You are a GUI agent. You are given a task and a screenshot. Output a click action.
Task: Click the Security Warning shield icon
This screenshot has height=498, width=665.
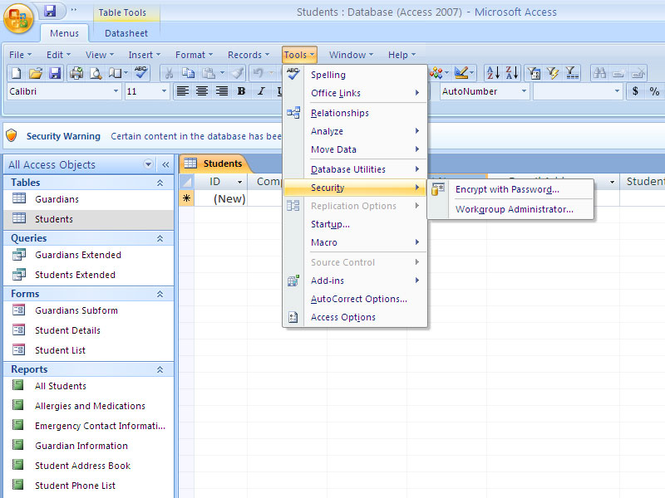12,135
